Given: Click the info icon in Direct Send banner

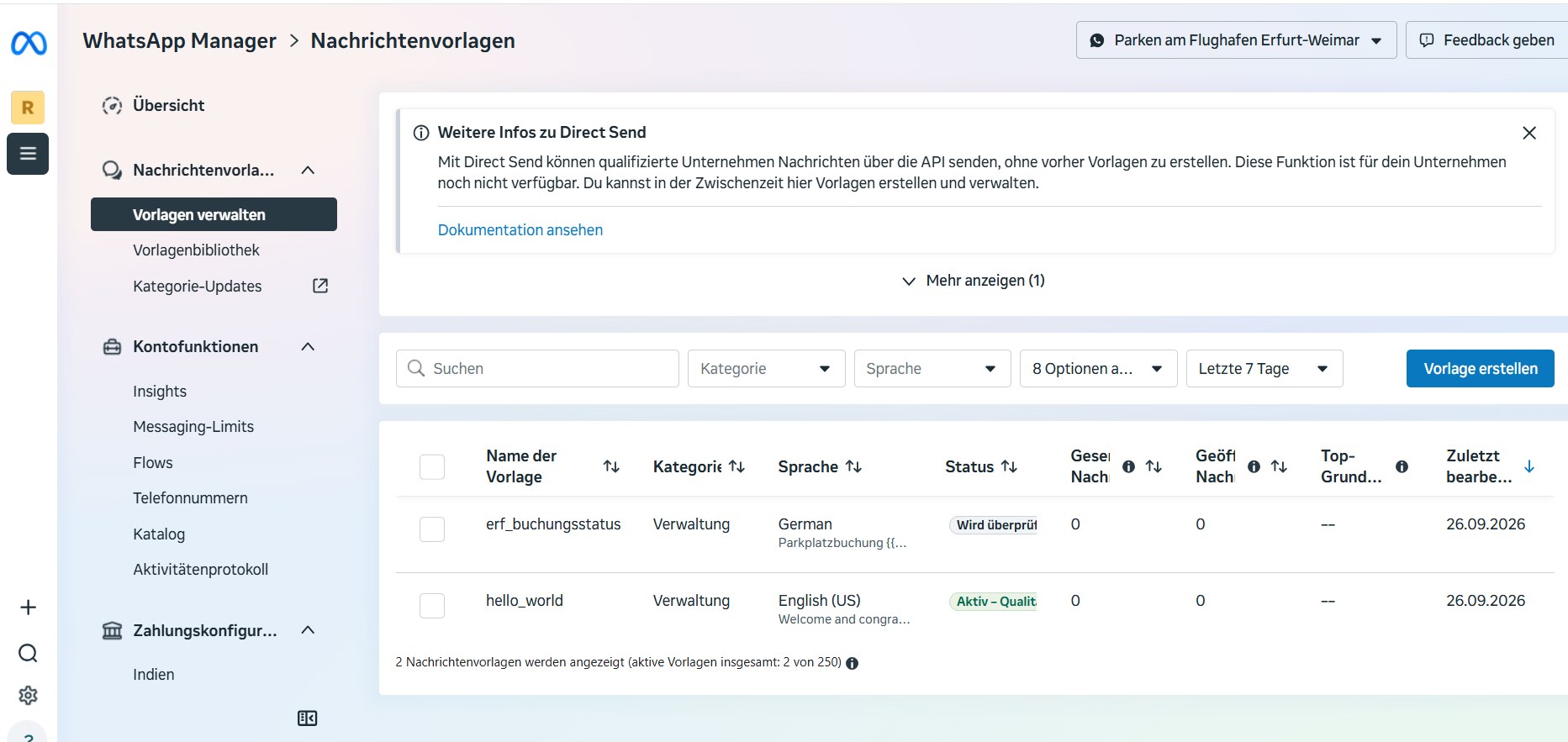Looking at the screenshot, I should (x=421, y=133).
